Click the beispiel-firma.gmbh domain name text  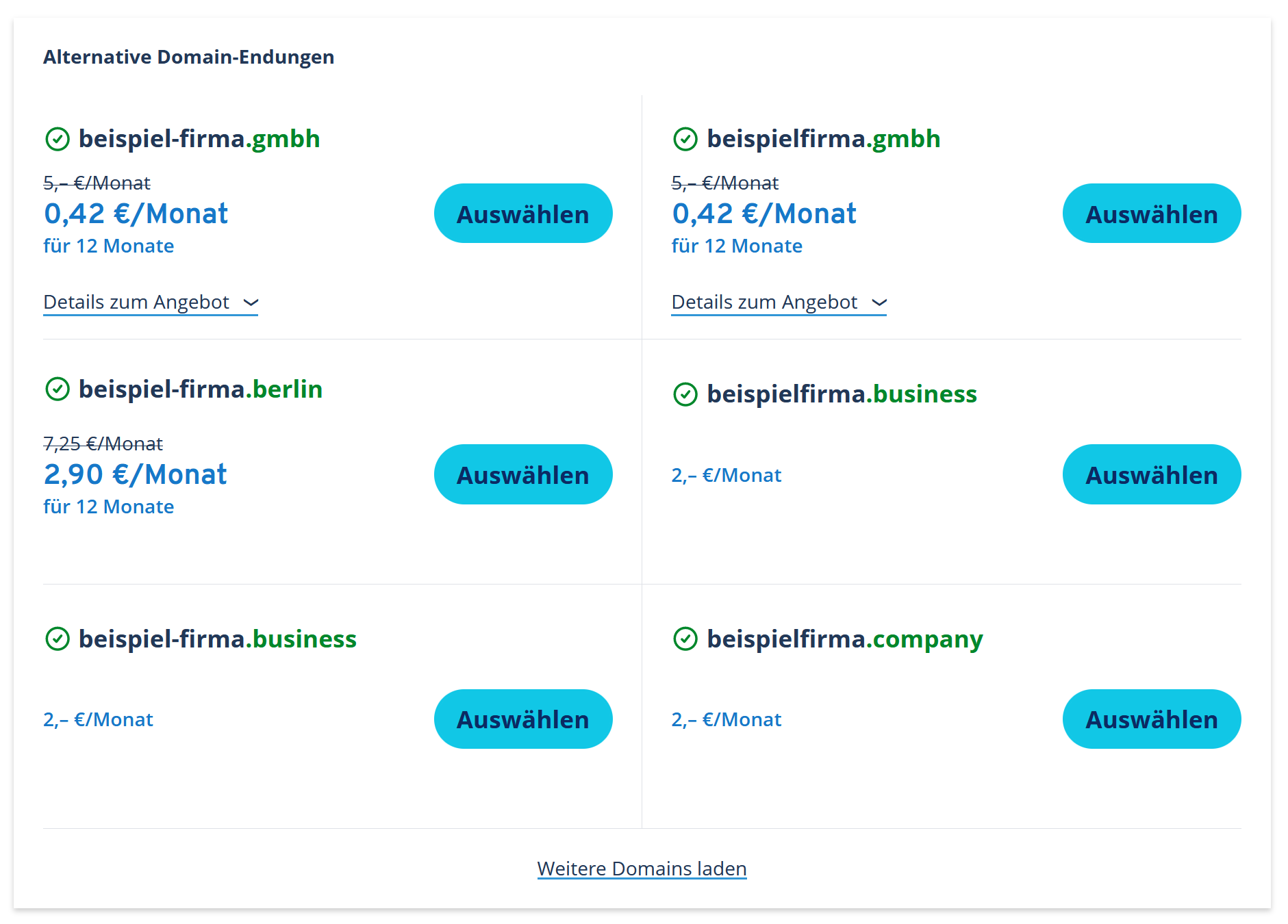click(x=199, y=139)
